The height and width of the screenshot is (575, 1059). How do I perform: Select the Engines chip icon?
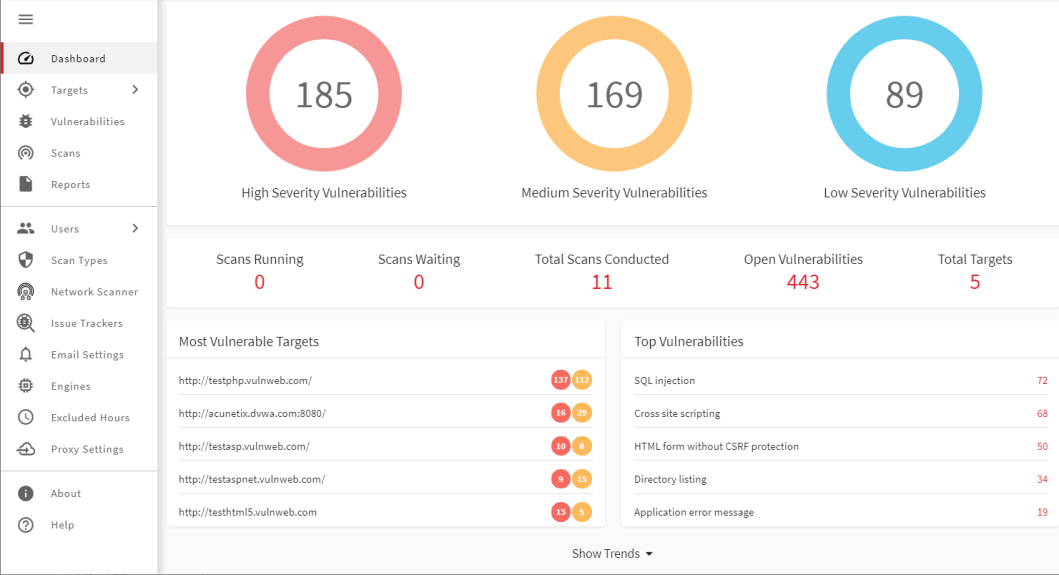[26, 386]
